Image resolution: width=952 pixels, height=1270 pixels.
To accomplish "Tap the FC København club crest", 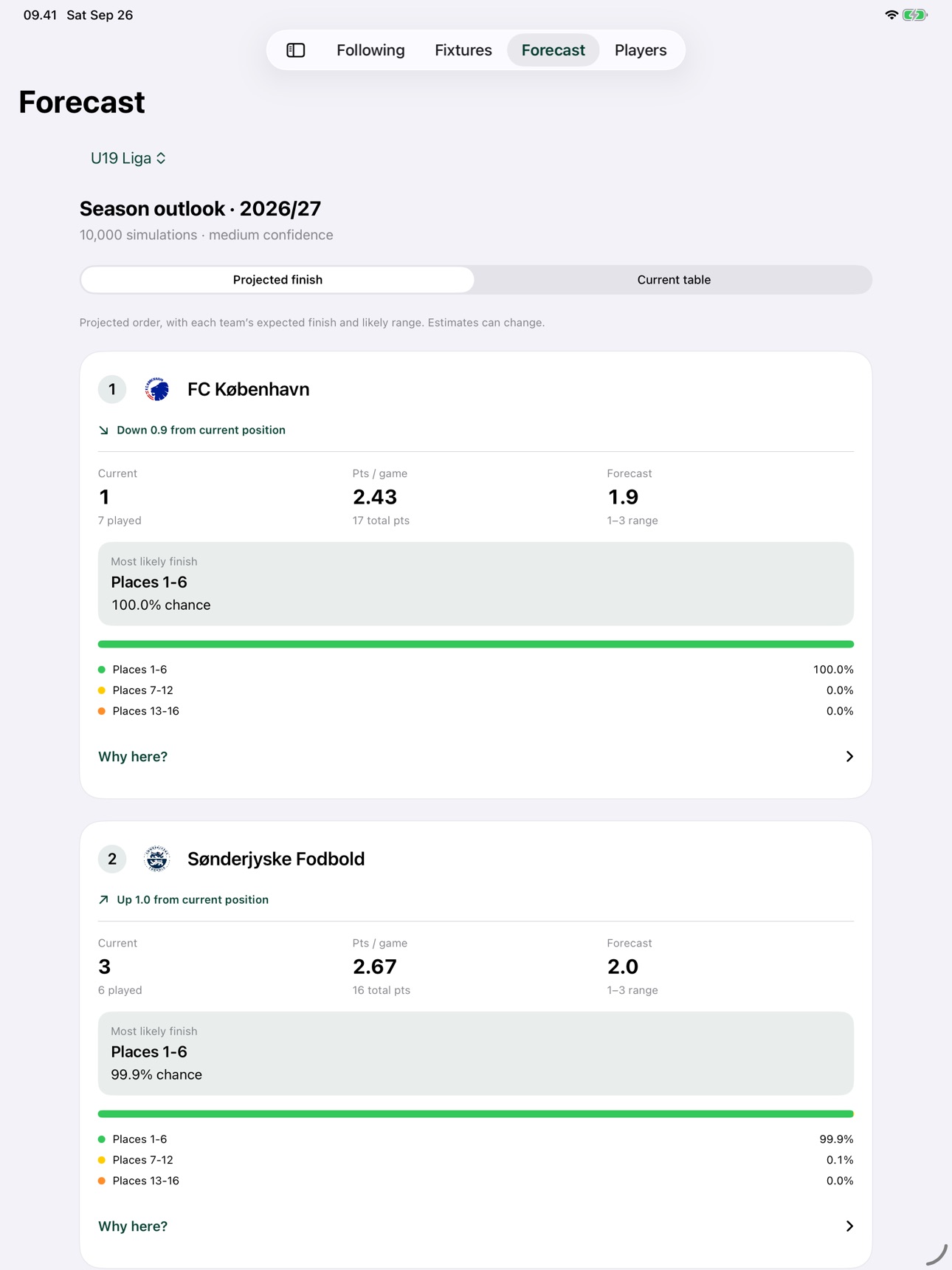I will click(x=157, y=389).
